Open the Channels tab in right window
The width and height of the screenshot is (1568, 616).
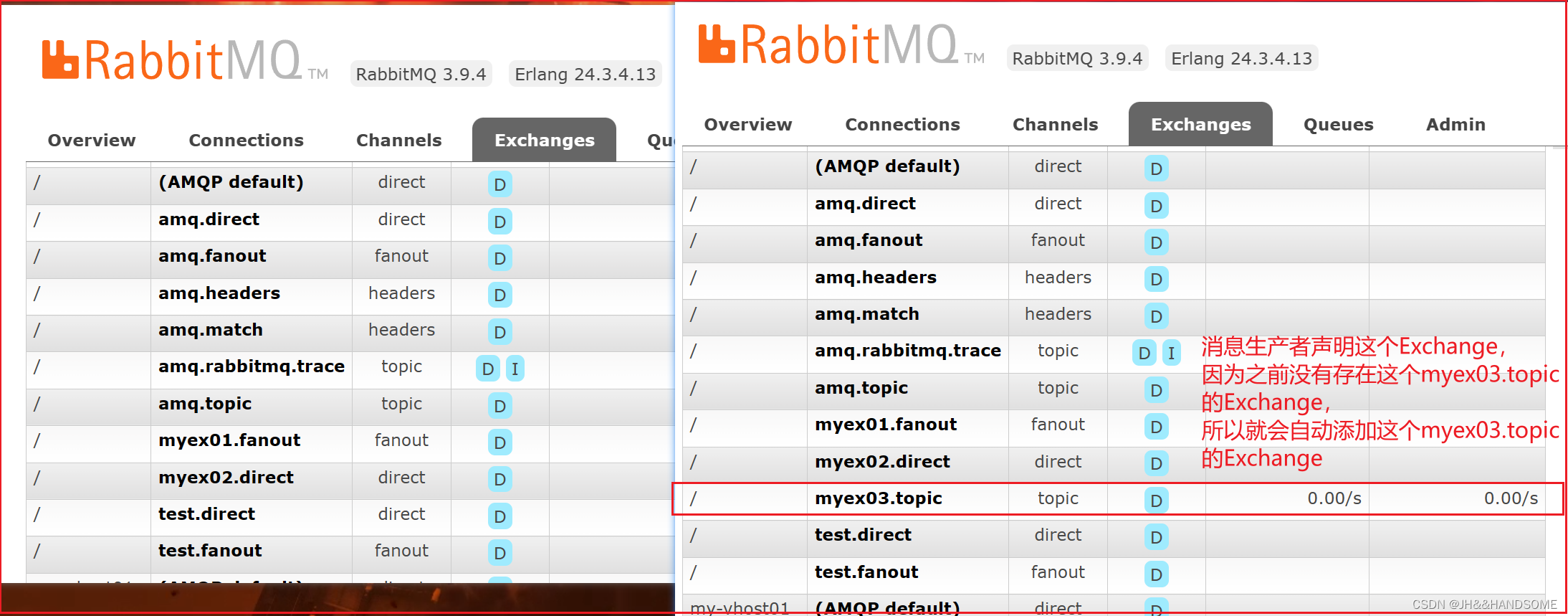1056,125
